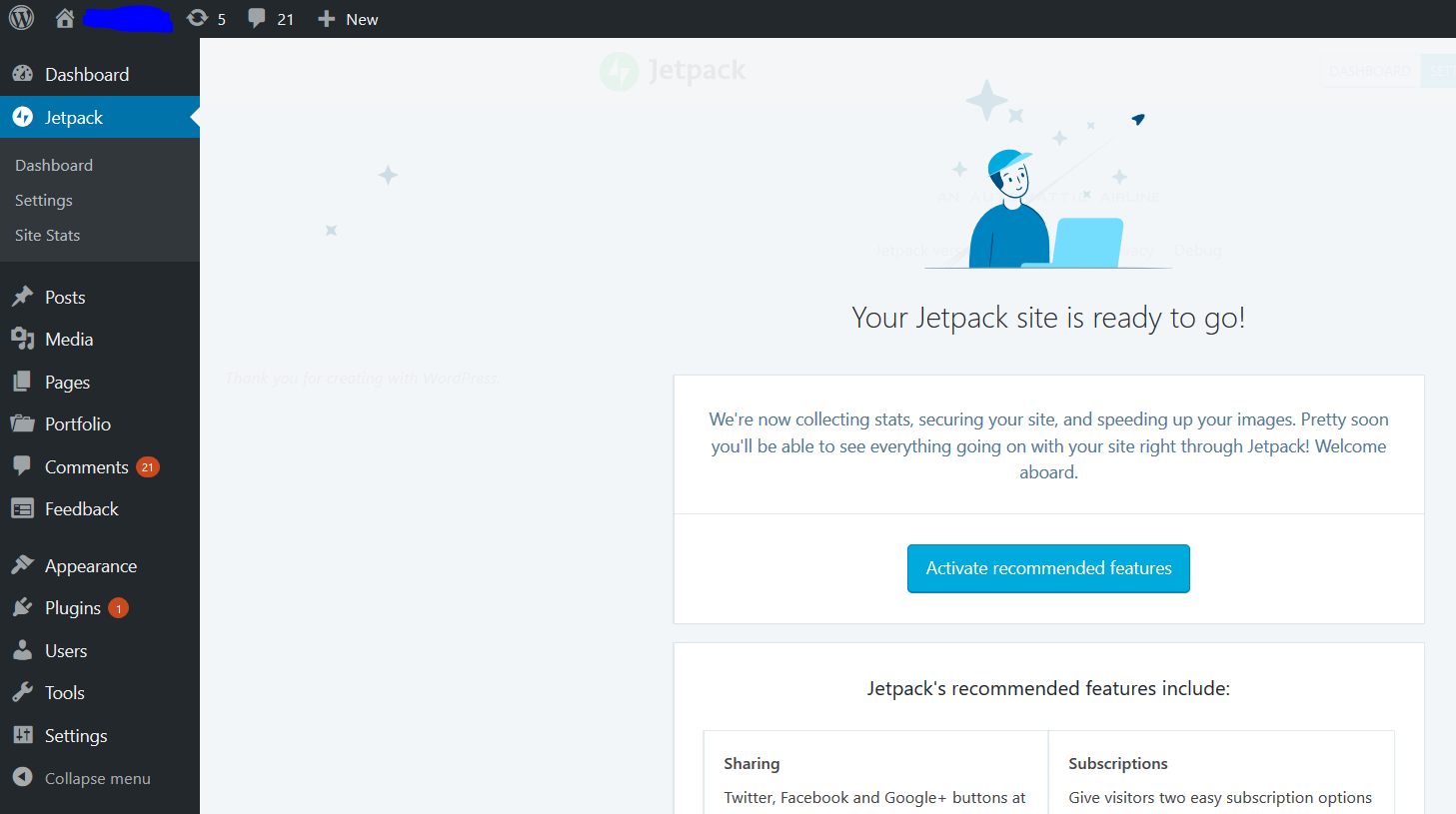The width and height of the screenshot is (1456, 814).
Task: Go to Media
Action: 69,339
